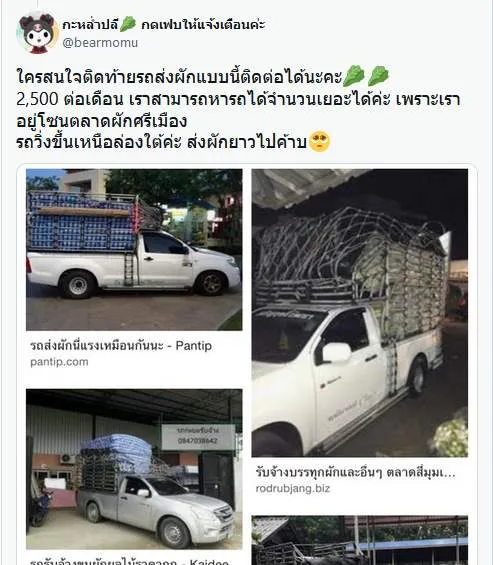Click the first cabbage emoji in tweet text
Viewport: 493px width, 565px height.
pos(354,76)
